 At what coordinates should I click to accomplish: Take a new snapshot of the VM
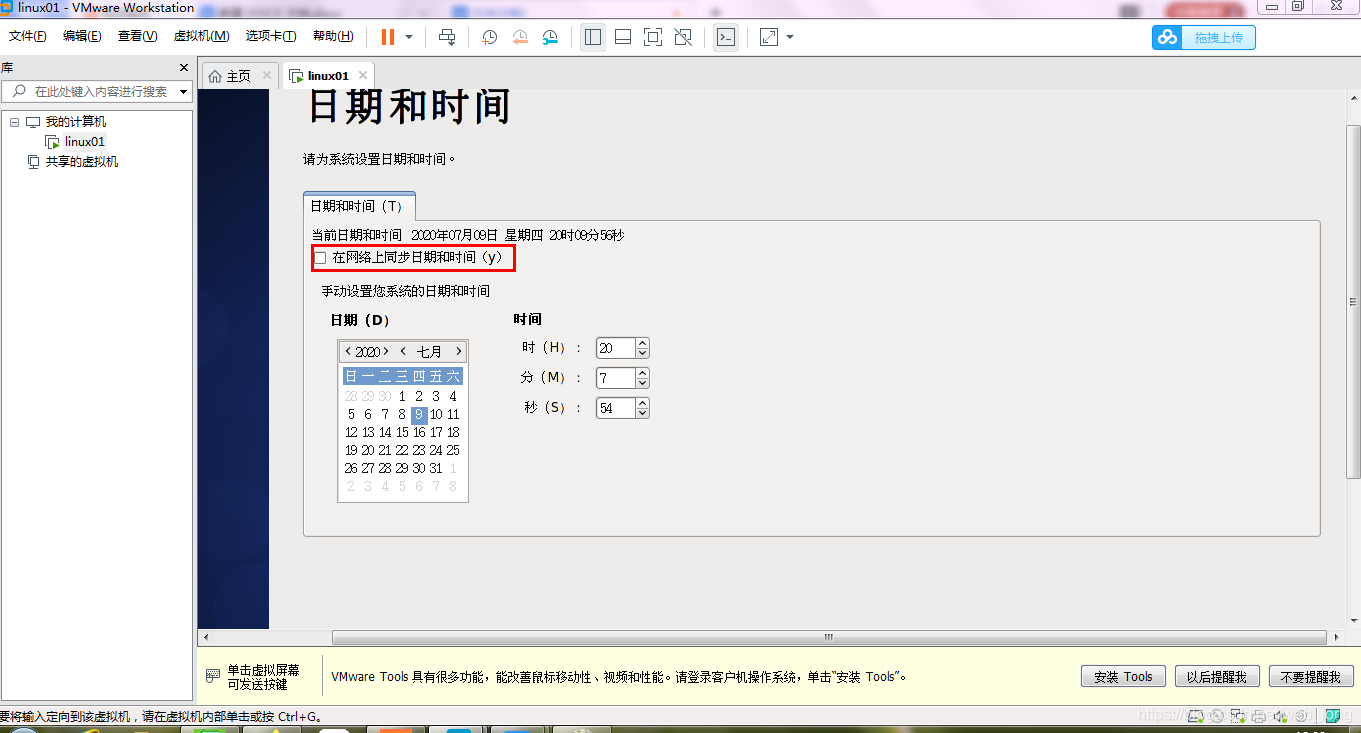click(x=489, y=37)
